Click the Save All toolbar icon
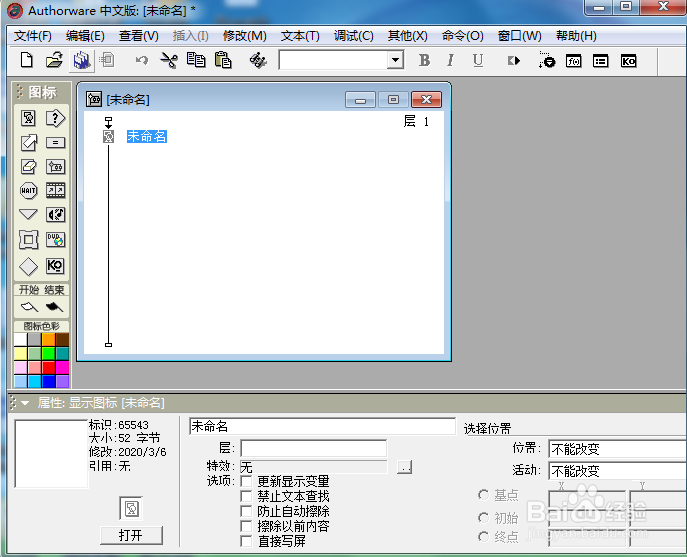 coord(82,60)
